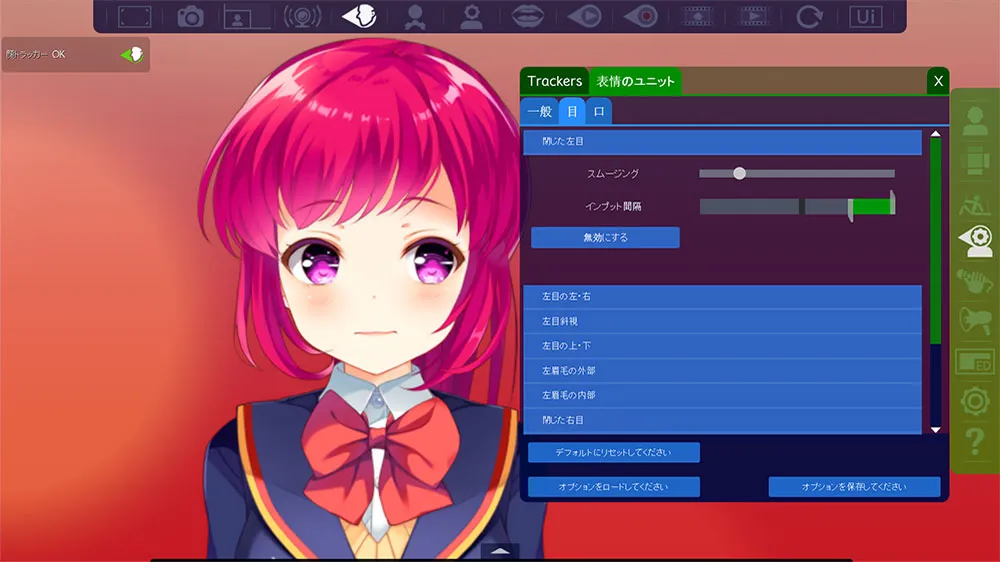Collapse the 閉じた左目 section header
This screenshot has width=1000, height=562.
722,143
